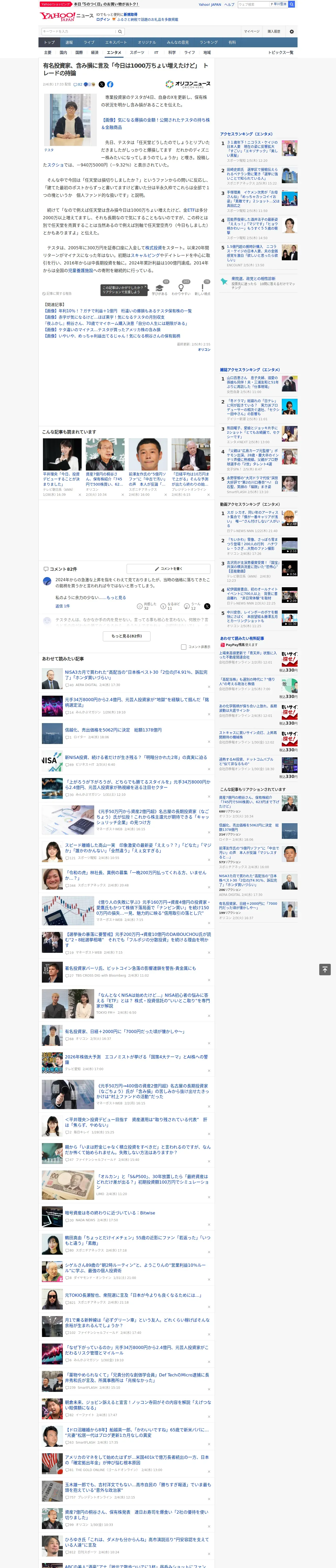Open the 経済 category
The height and width of the screenshot is (1568, 336).
coord(94,52)
